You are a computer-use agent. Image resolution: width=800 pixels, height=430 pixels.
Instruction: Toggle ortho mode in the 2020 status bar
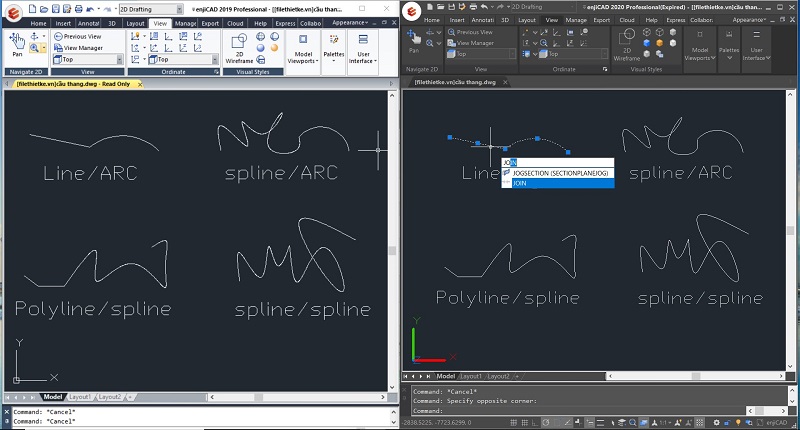[535, 422]
